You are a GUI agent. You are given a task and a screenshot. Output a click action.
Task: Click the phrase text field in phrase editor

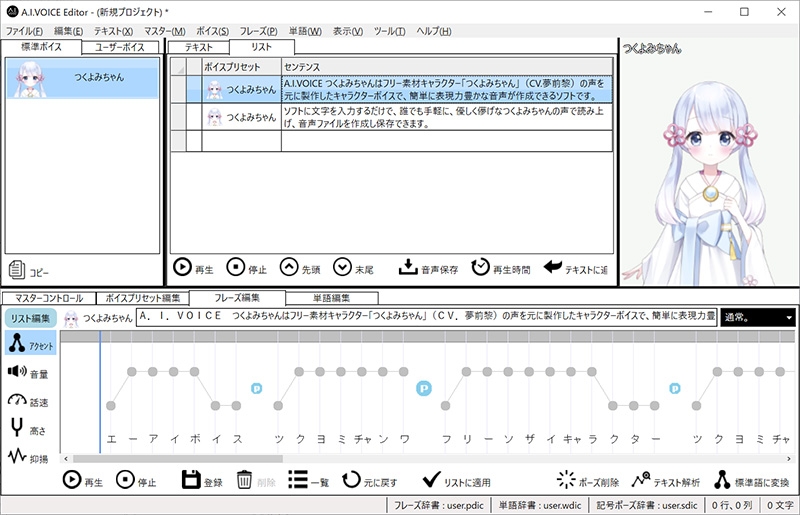pos(427,316)
